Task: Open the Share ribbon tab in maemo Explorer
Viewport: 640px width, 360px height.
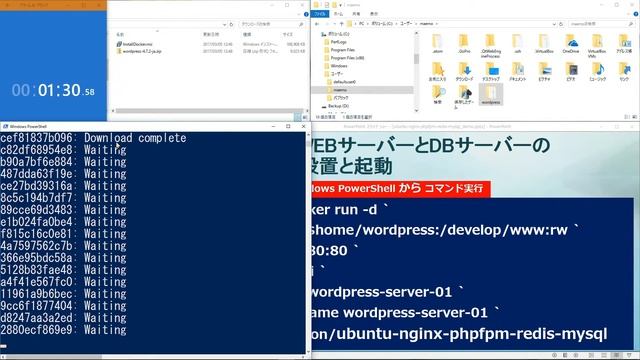Action: coord(356,14)
